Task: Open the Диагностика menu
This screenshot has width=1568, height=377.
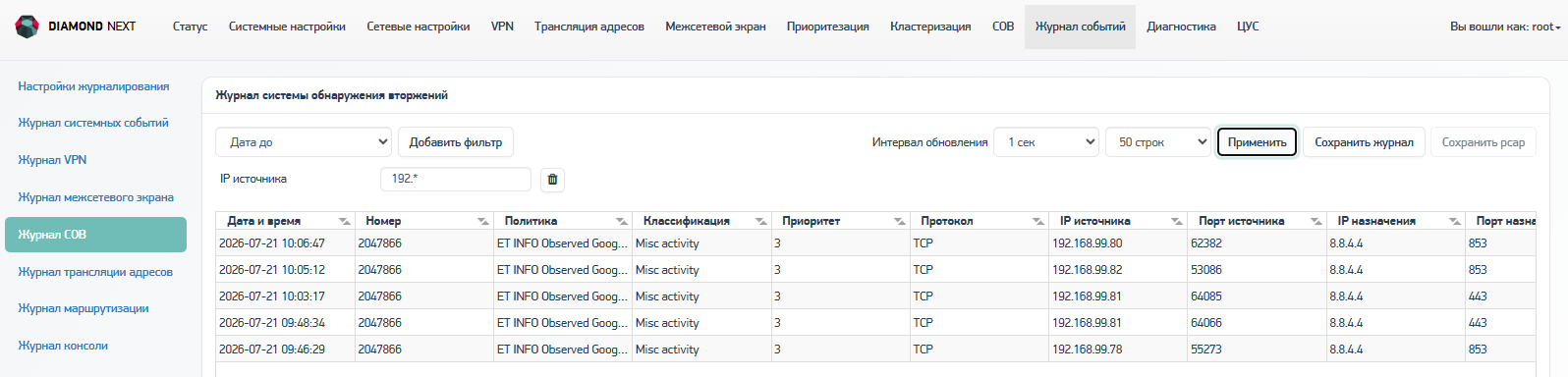Action: tap(1181, 27)
